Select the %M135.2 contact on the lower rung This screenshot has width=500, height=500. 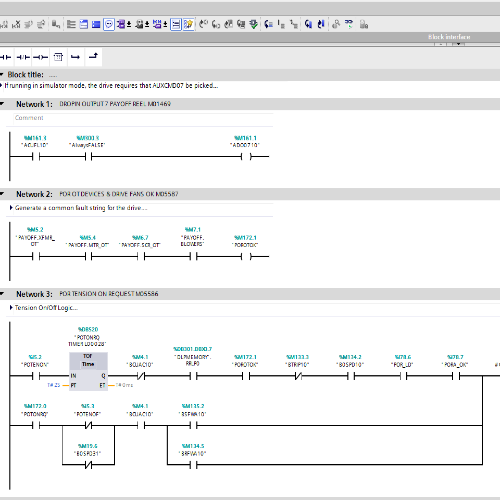(x=193, y=425)
